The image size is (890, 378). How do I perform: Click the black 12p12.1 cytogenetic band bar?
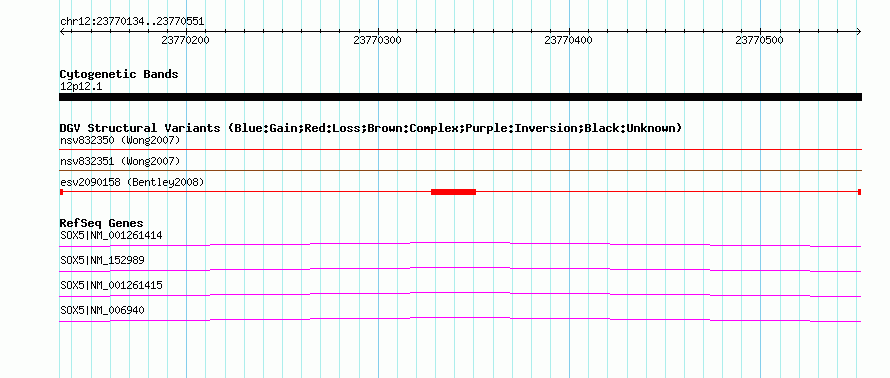(460, 97)
